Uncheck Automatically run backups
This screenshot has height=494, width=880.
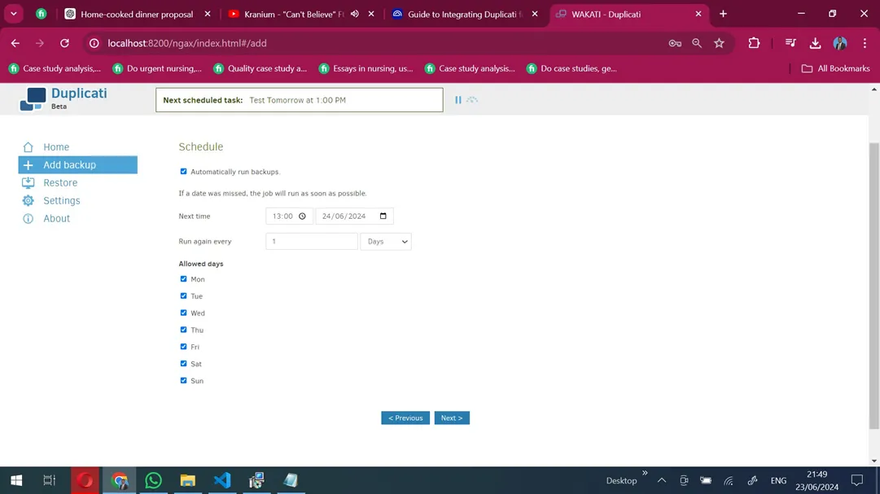coord(183,172)
